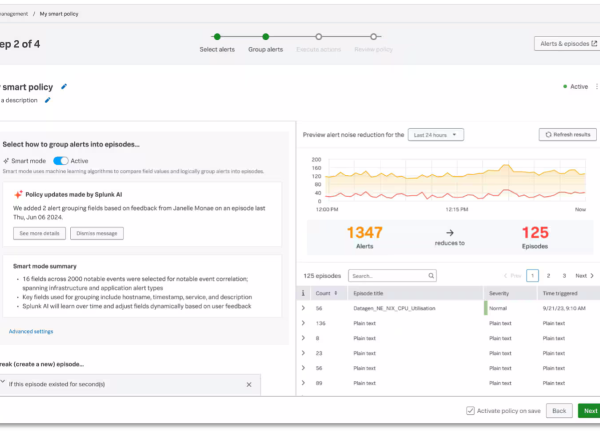The image size is (600, 433).
Task: Collapse the 'If this episode existed' condition
Action: coord(3,382)
